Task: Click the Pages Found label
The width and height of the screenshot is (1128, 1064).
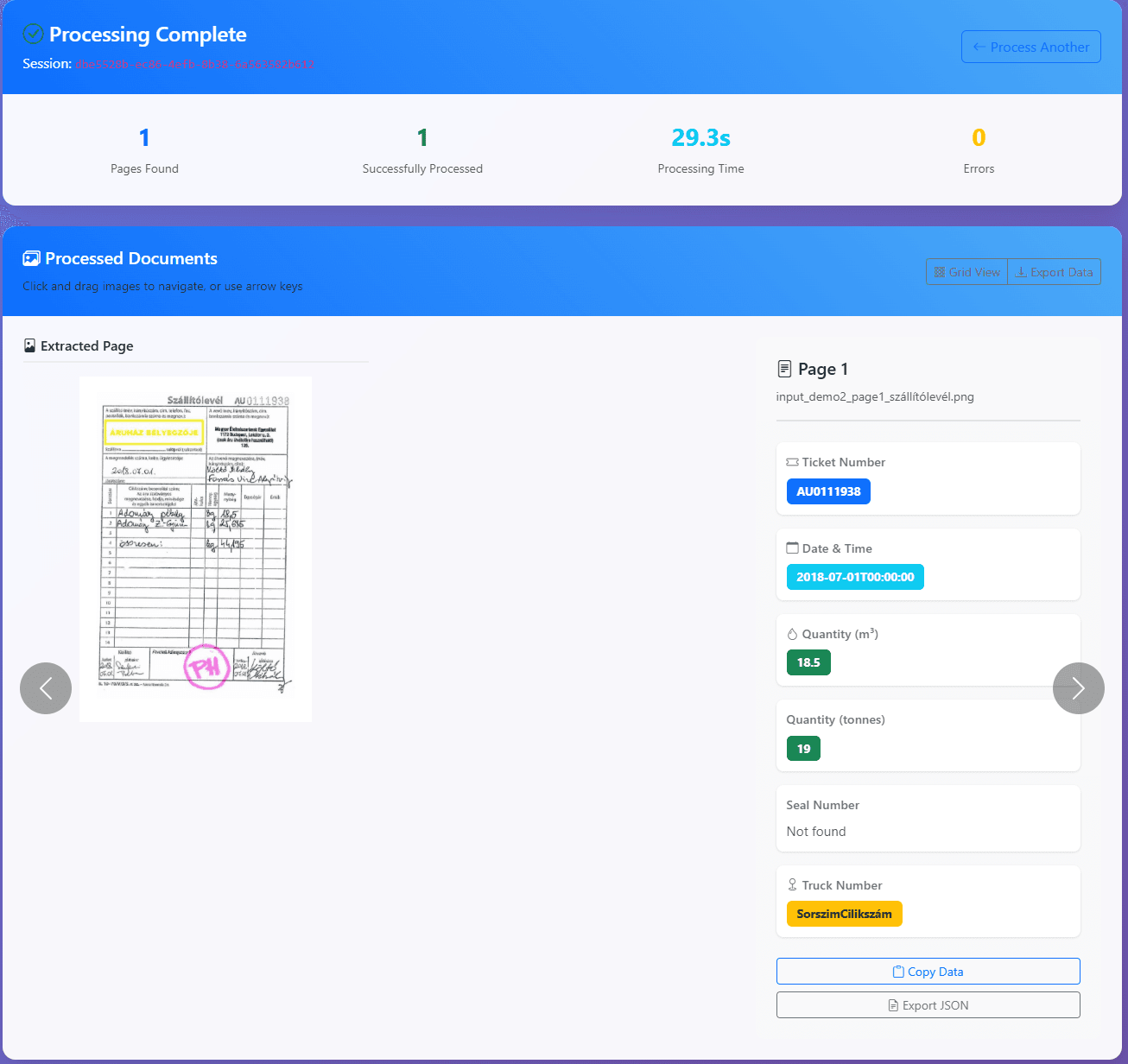Action: pyautogui.click(x=144, y=168)
